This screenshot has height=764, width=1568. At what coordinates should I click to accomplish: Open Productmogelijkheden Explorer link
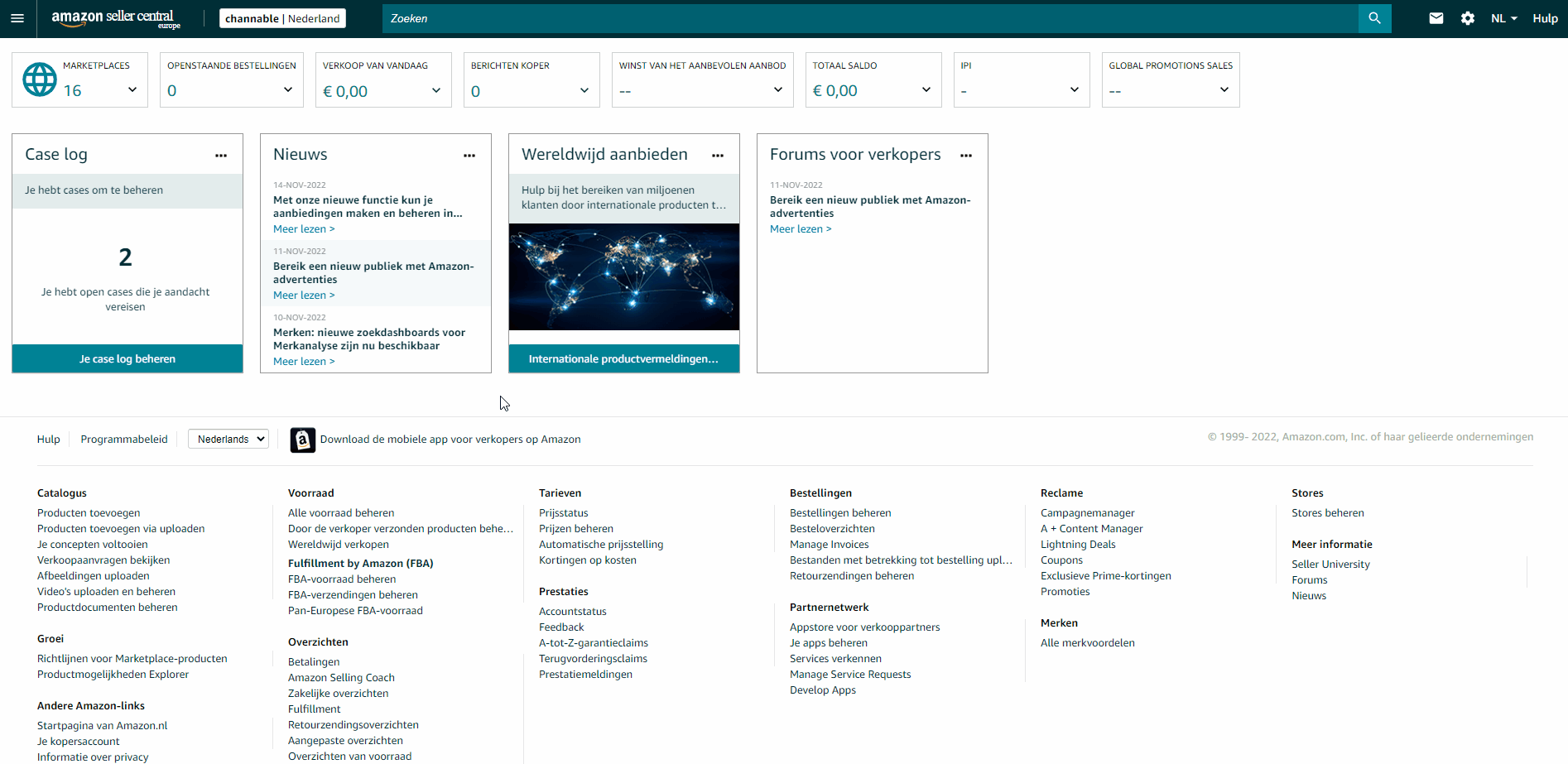click(113, 675)
